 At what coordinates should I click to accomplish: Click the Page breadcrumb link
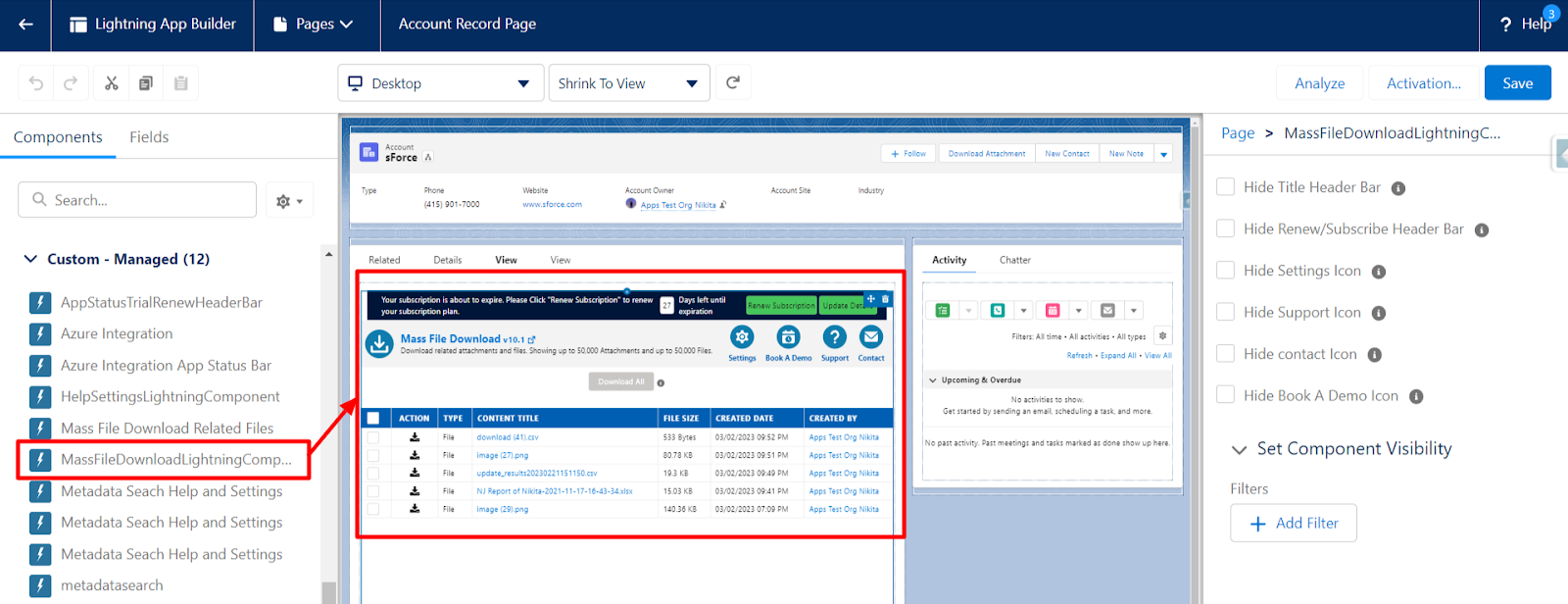point(1238,133)
